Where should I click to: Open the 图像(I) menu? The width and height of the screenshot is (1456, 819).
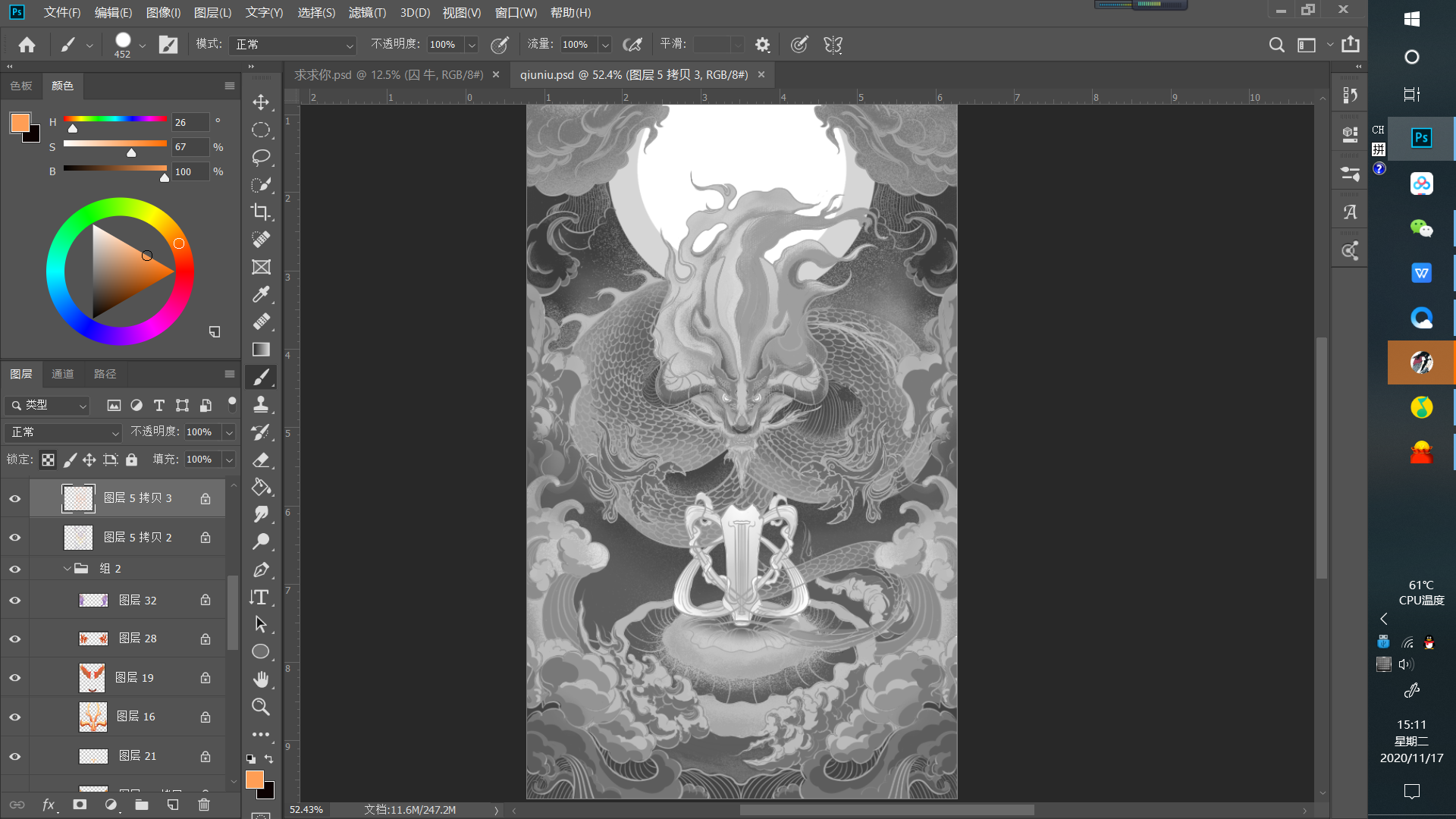[163, 13]
